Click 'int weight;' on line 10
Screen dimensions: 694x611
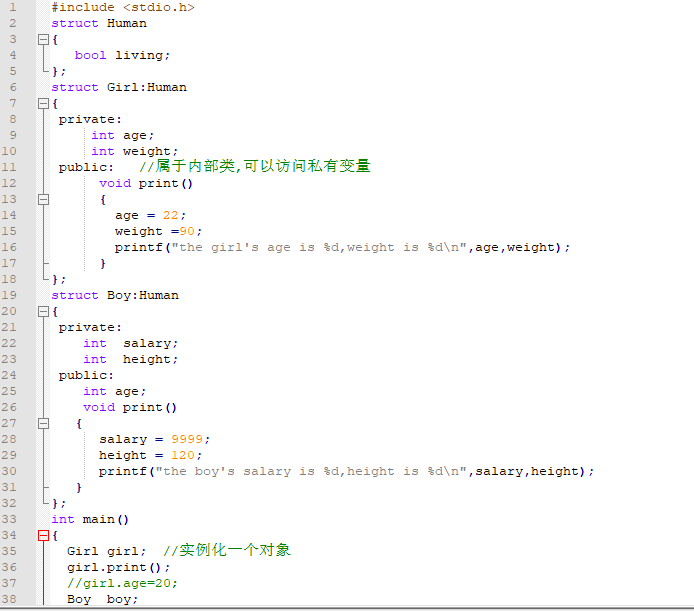click(x=135, y=151)
